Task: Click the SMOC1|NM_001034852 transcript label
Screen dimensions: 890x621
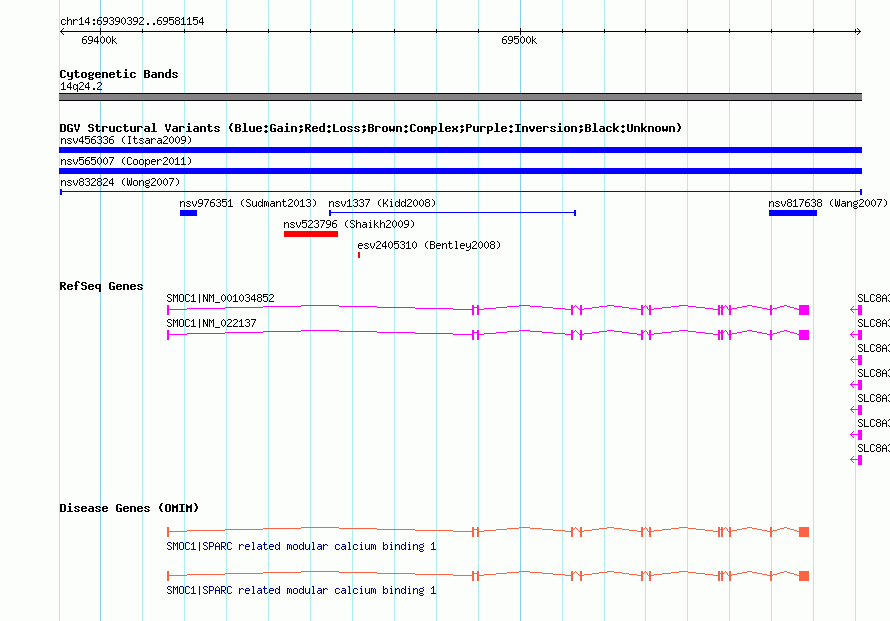Action: pos(220,298)
